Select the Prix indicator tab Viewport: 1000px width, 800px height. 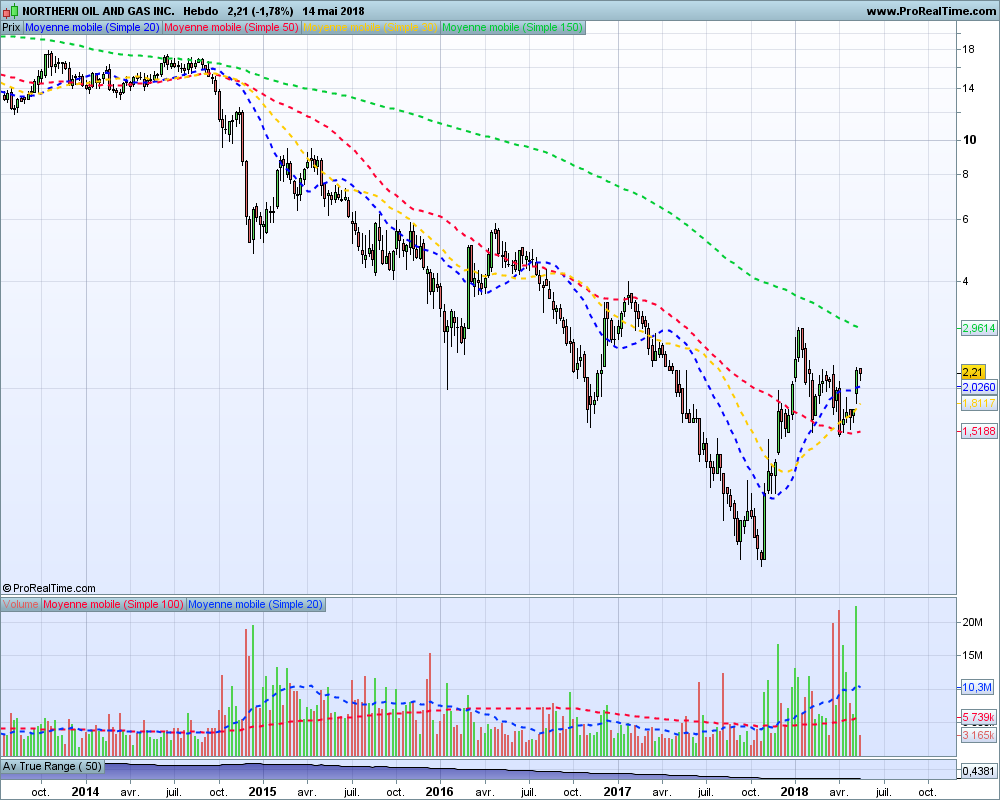click(11, 27)
